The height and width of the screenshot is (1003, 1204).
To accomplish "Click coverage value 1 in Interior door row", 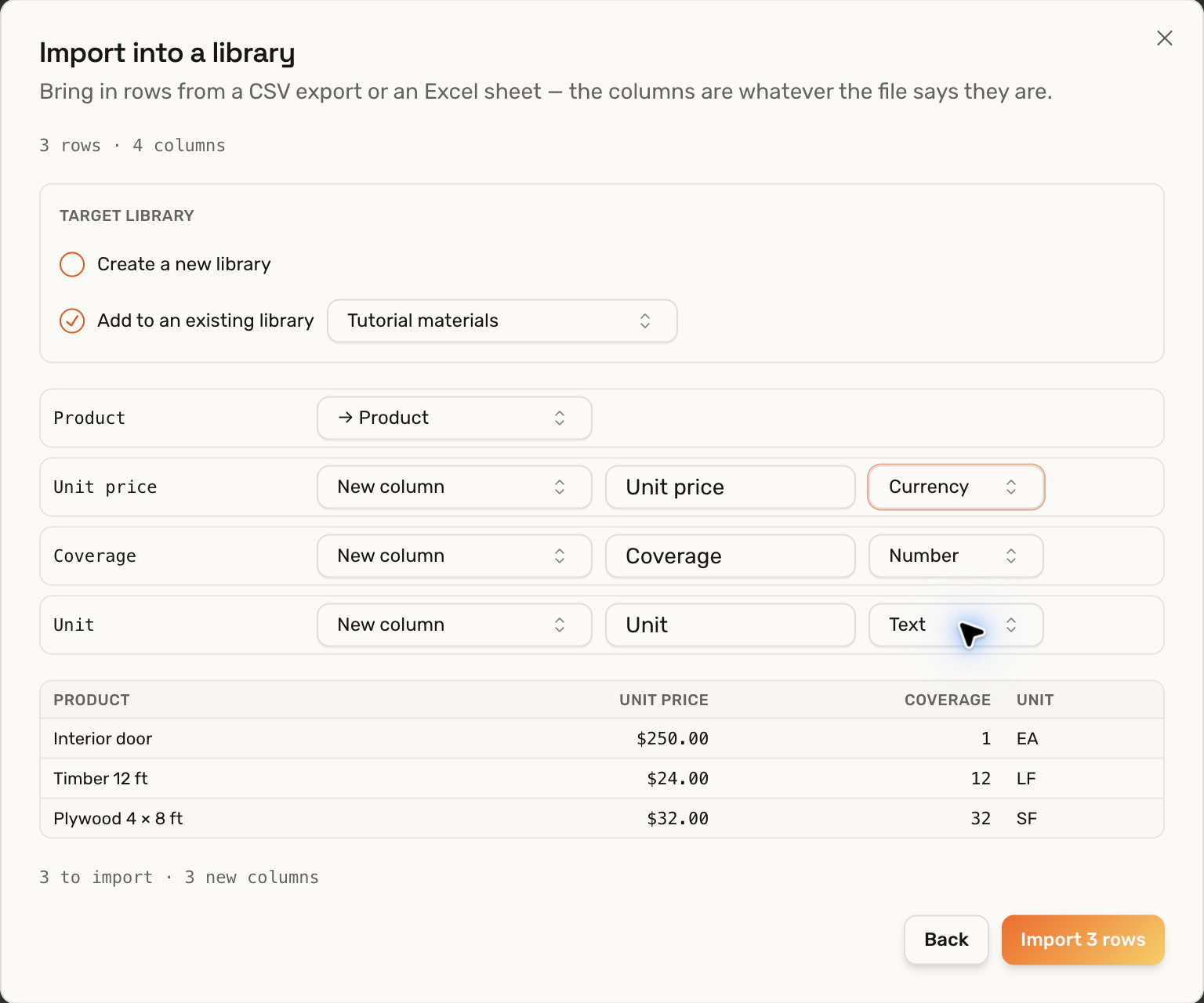I will pos(986,738).
